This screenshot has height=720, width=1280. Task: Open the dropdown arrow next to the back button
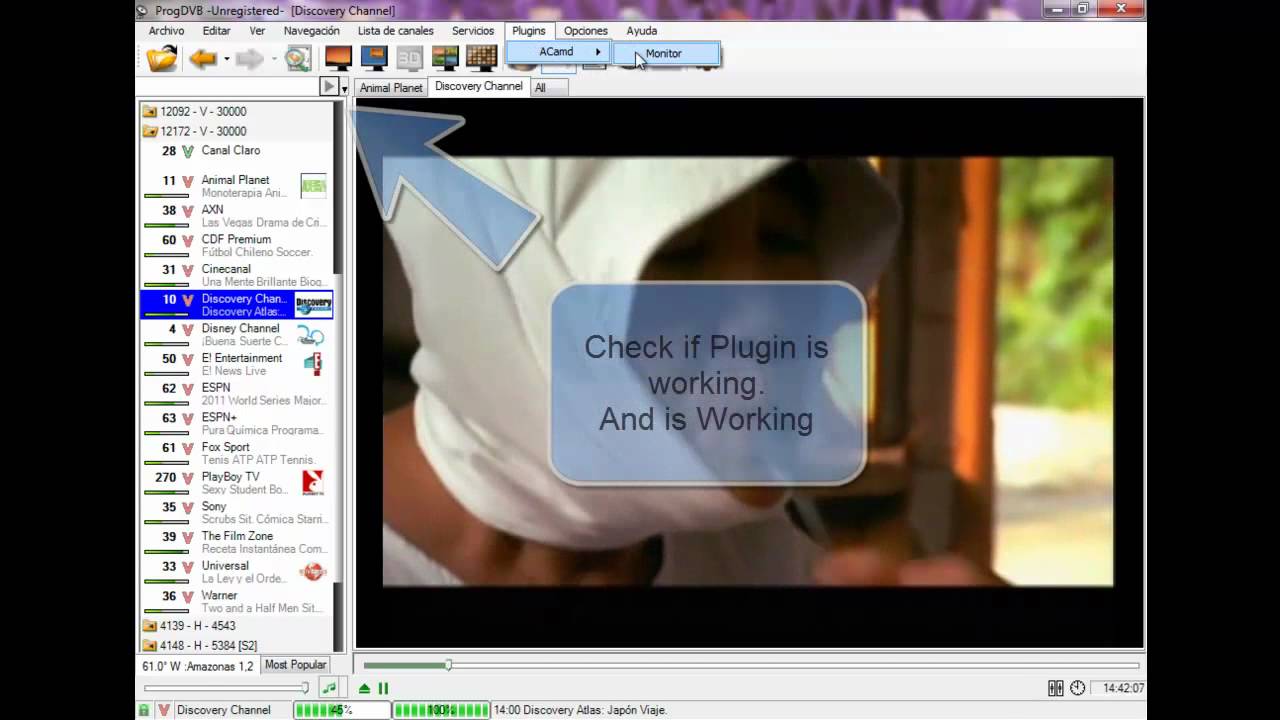point(226,59)
